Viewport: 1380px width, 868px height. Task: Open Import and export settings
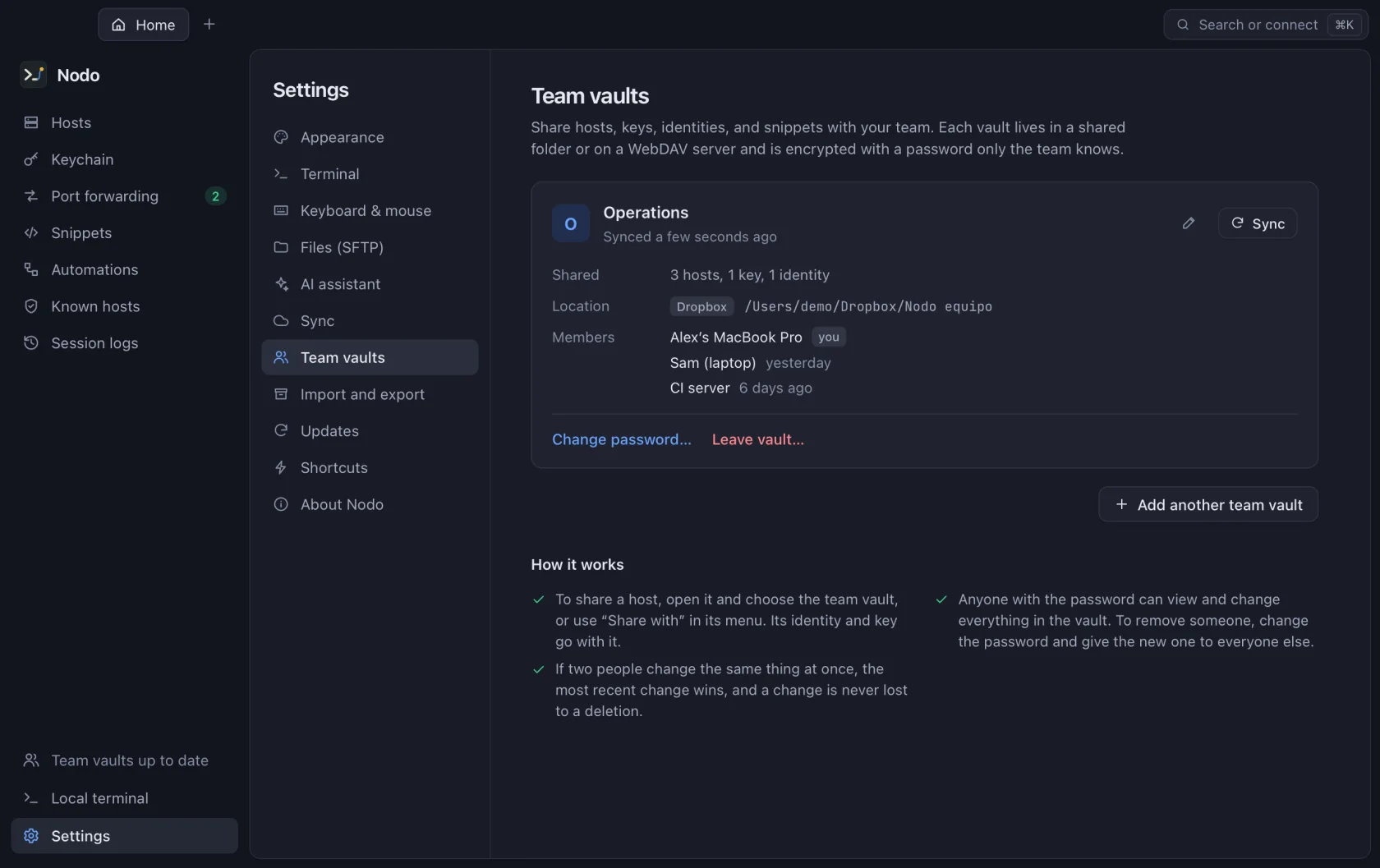click(x=370, y=394)
